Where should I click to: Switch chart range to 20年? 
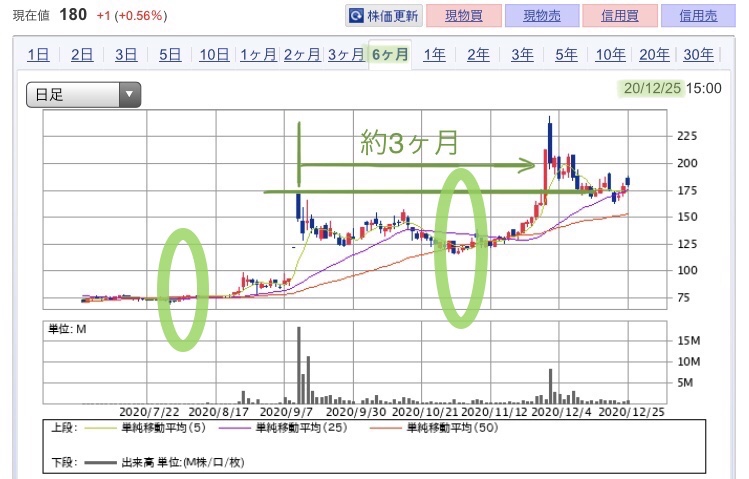654,55
